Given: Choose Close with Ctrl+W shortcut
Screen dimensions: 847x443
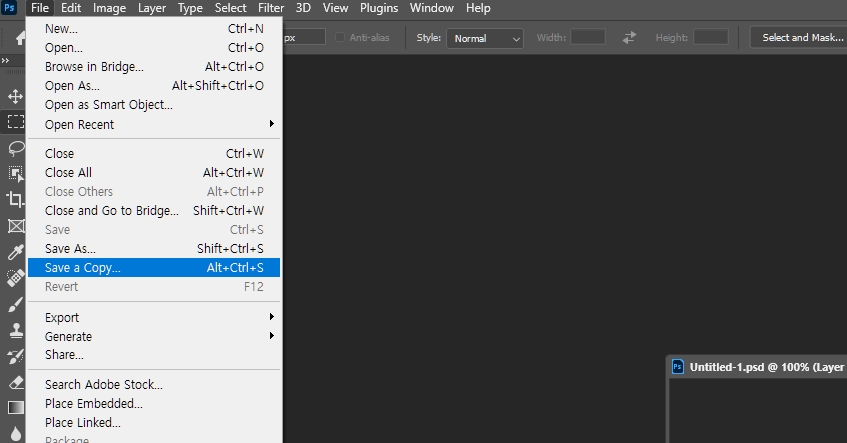Looking at the screenshot, I should click(x=154, y=153).
